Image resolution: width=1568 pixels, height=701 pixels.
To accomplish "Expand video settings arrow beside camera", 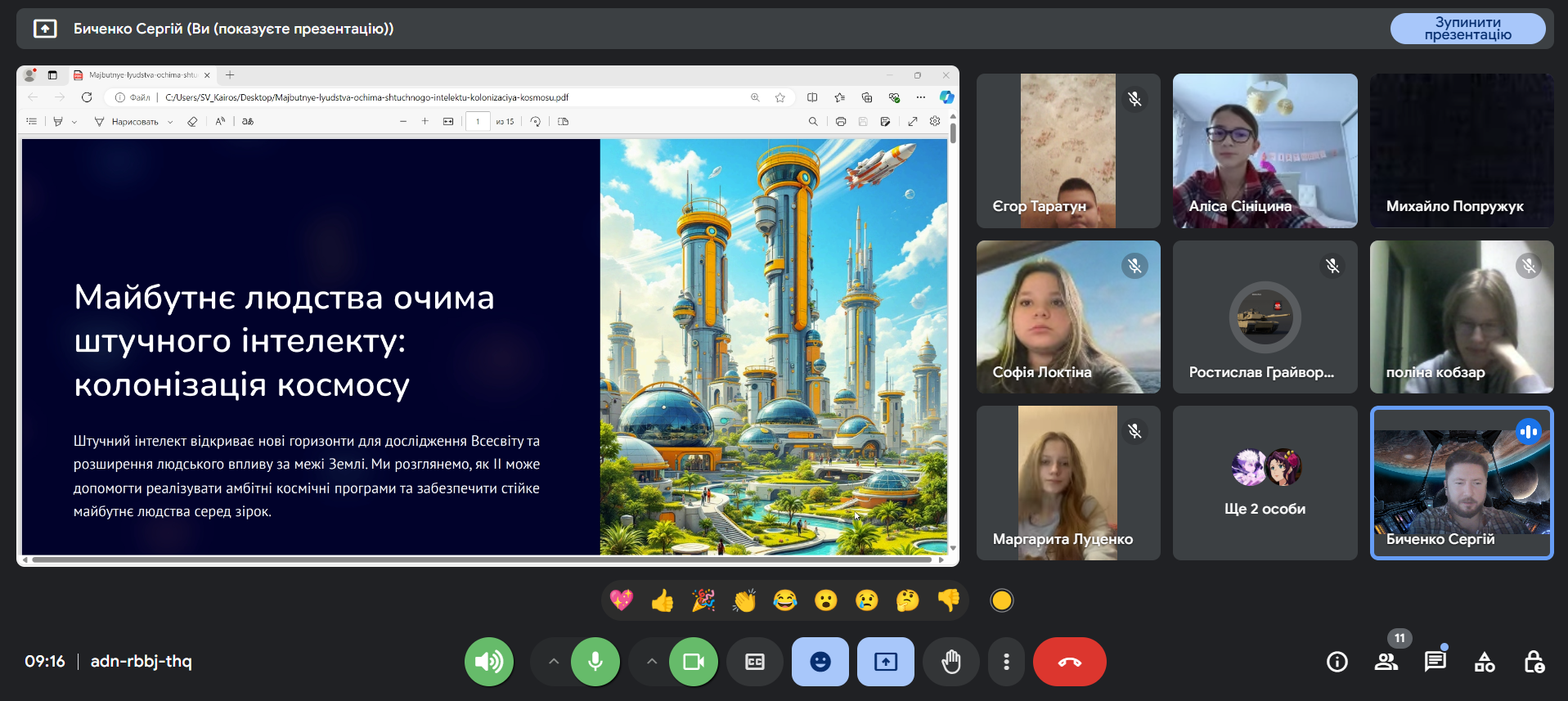I will [x=652, y=662].
